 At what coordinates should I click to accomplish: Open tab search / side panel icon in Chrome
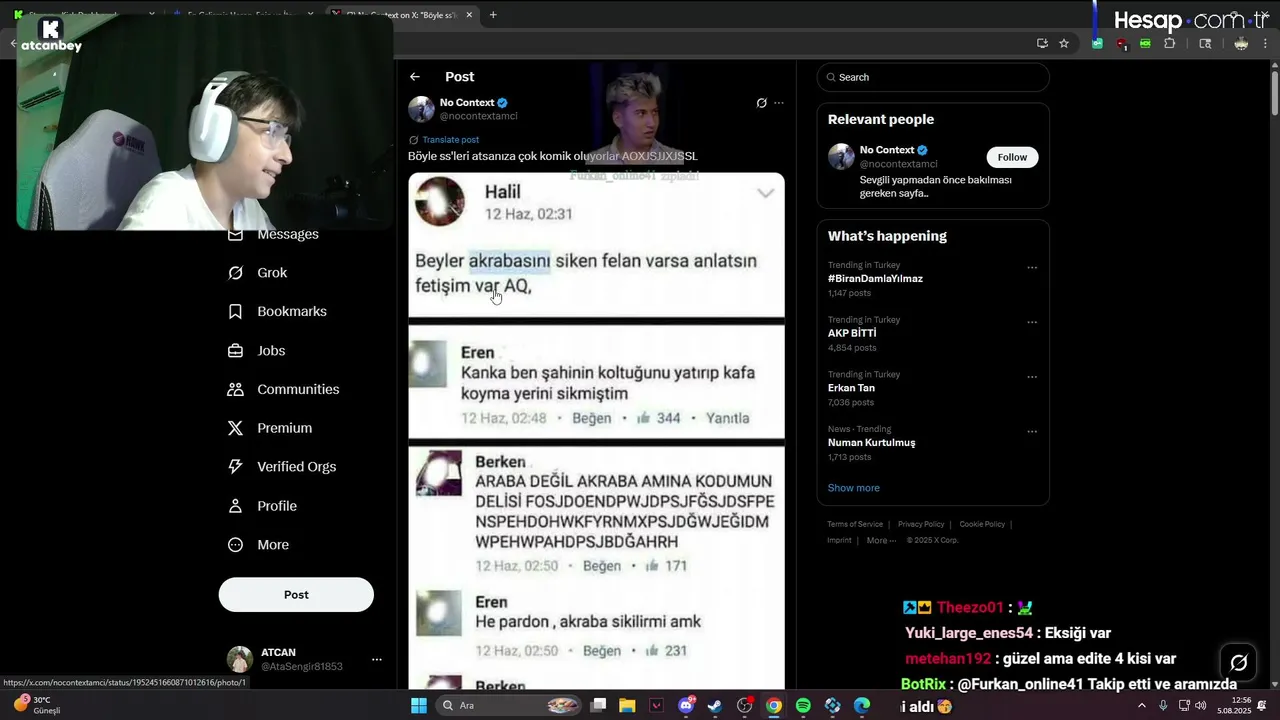[1205, 44]
